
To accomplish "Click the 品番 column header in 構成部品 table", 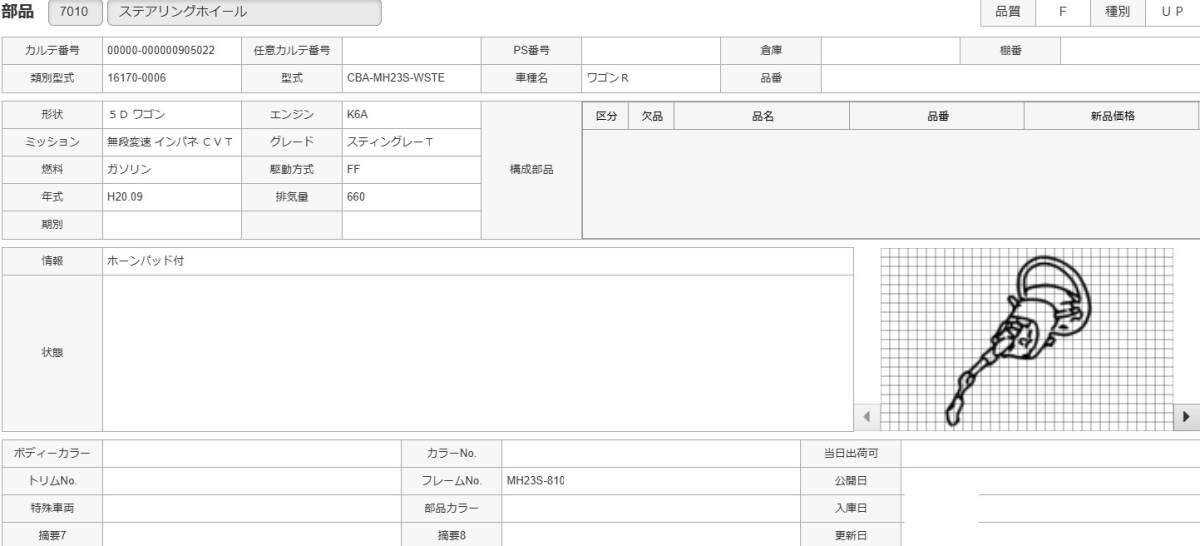I will click(x=937, y=116).
